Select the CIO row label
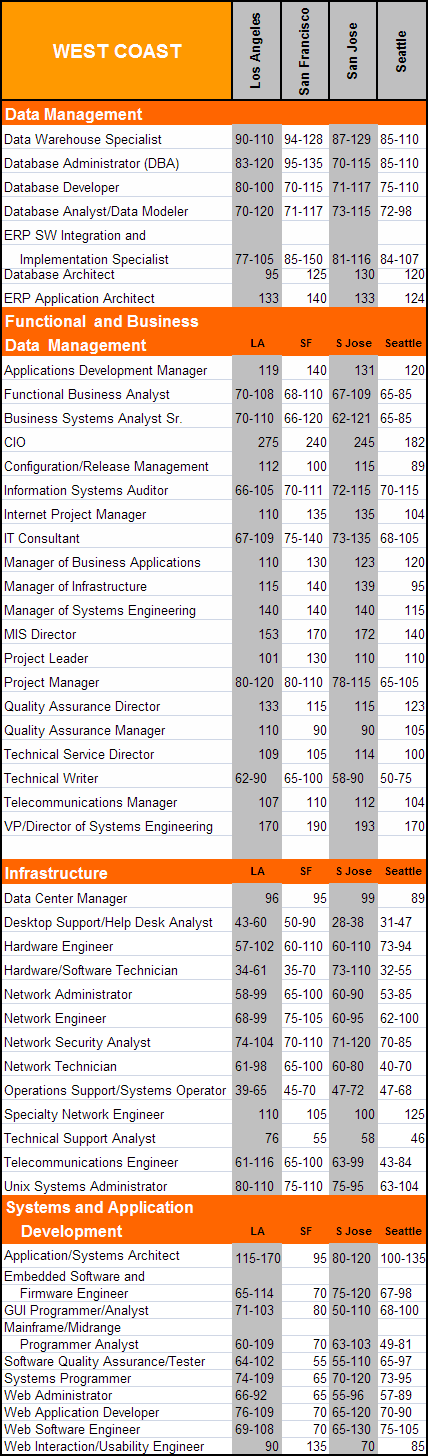428x1456 pixels. pyautogui.click(x=15, y=442)
